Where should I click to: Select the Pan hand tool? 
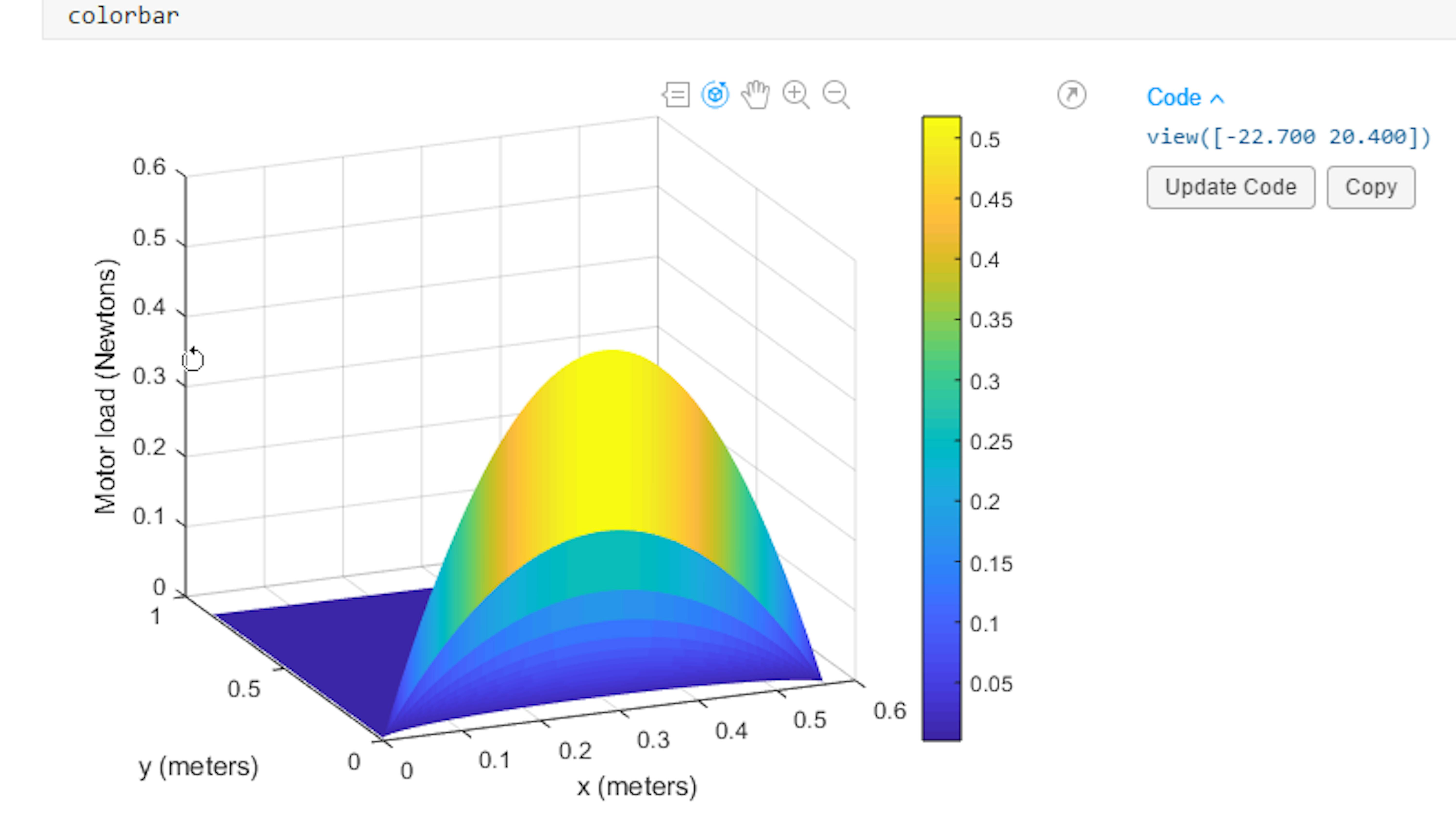click(756, 94)
